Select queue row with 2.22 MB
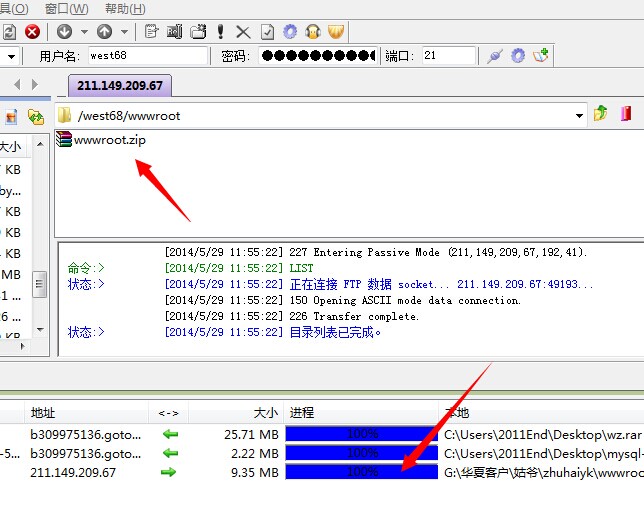644x531 pixels. point(322,453)
